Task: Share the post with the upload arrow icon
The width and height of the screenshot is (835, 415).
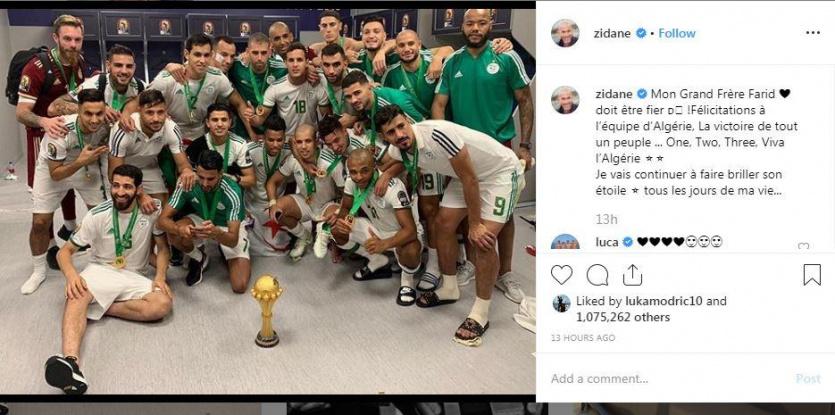Action: tap(632, 274)
